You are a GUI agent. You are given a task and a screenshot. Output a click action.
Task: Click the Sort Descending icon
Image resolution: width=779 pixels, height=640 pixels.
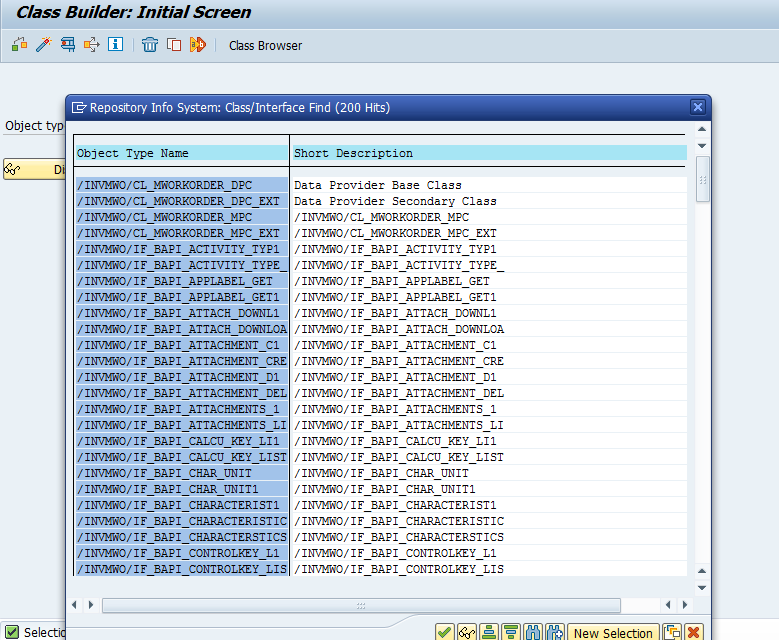[x=511, y=633]
